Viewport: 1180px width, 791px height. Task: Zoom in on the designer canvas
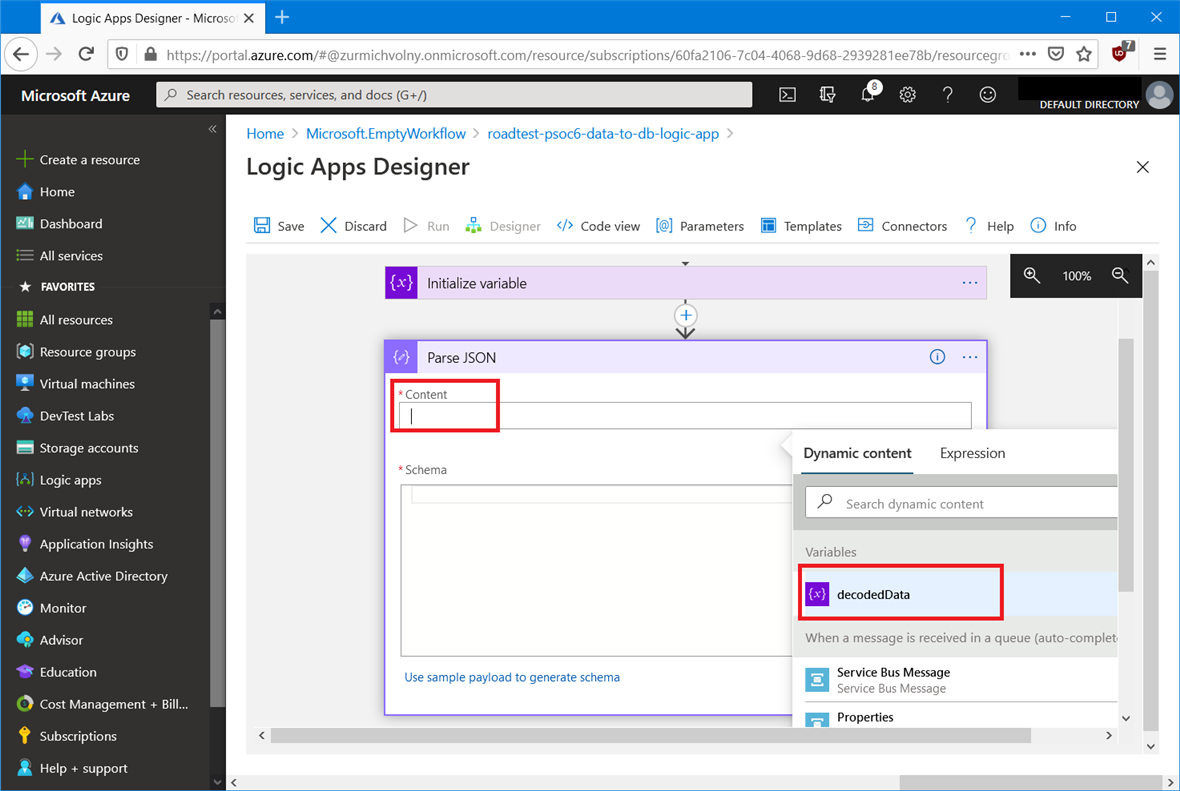tap(1032, 276)
